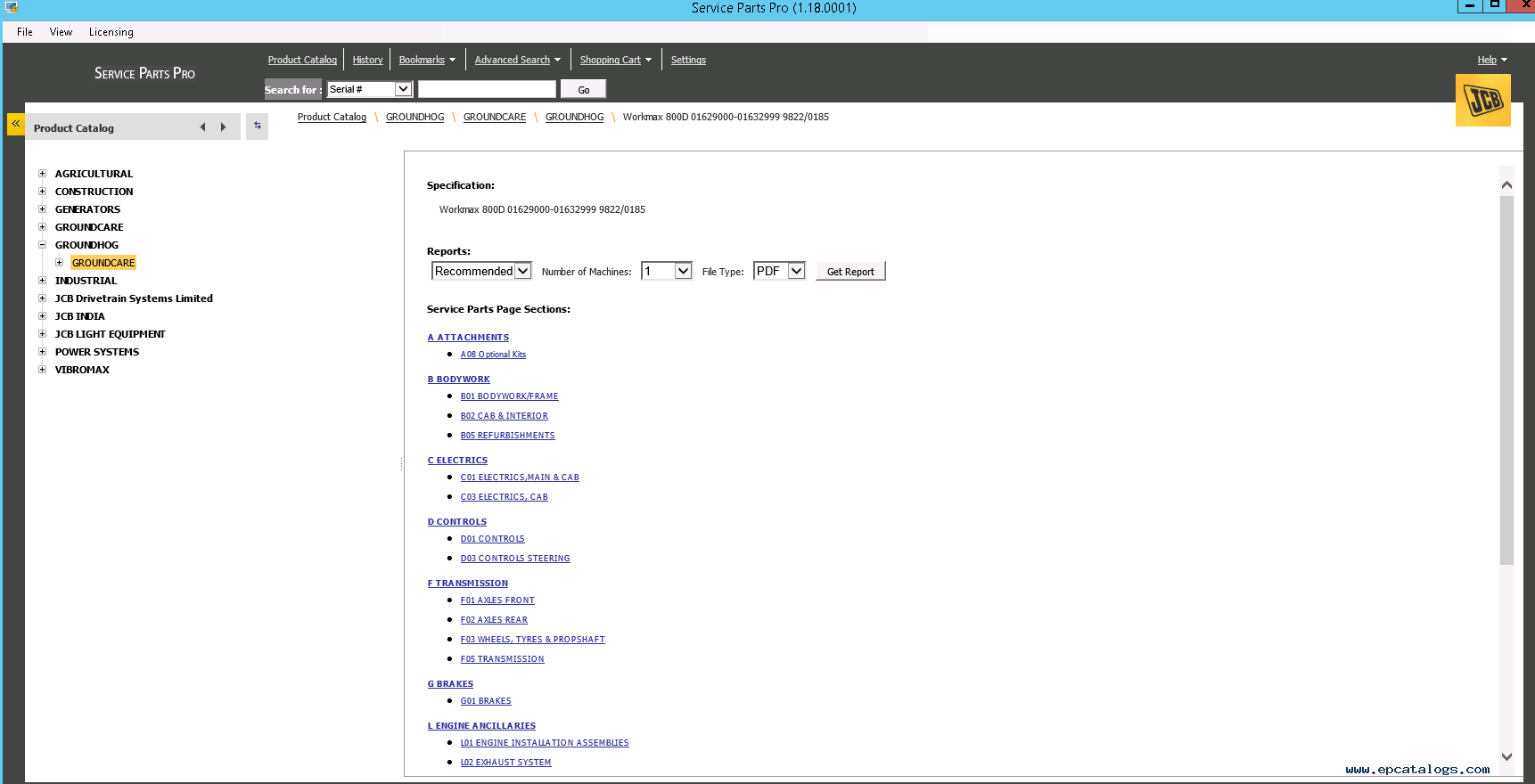Open B05 REFURBISHMENTS link
The height and width of the screenshot is (784, 1535).
pos(507,436)
